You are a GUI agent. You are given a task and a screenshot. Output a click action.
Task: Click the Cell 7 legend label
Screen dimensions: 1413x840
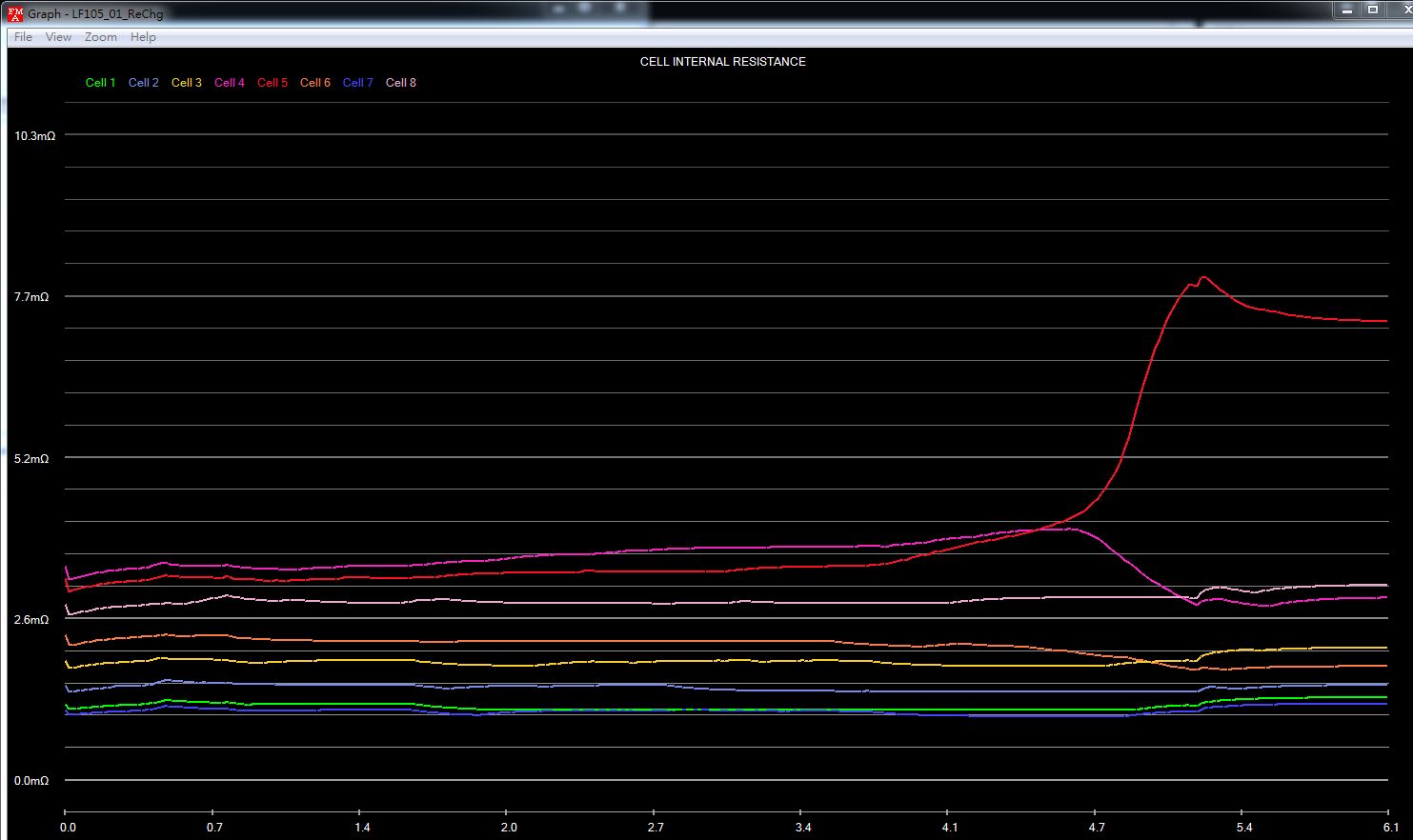357,83
